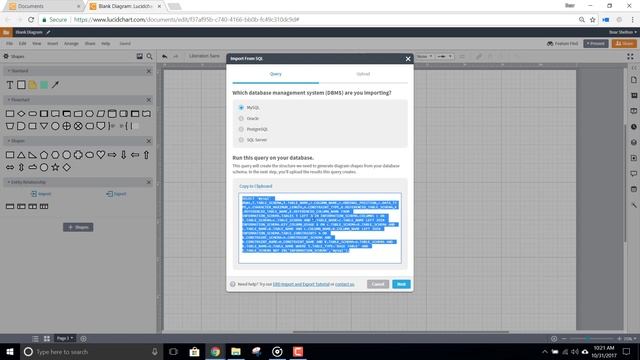Select the yellow Note shape
This screenshot has height=360, width=640.
pos(33,85)
